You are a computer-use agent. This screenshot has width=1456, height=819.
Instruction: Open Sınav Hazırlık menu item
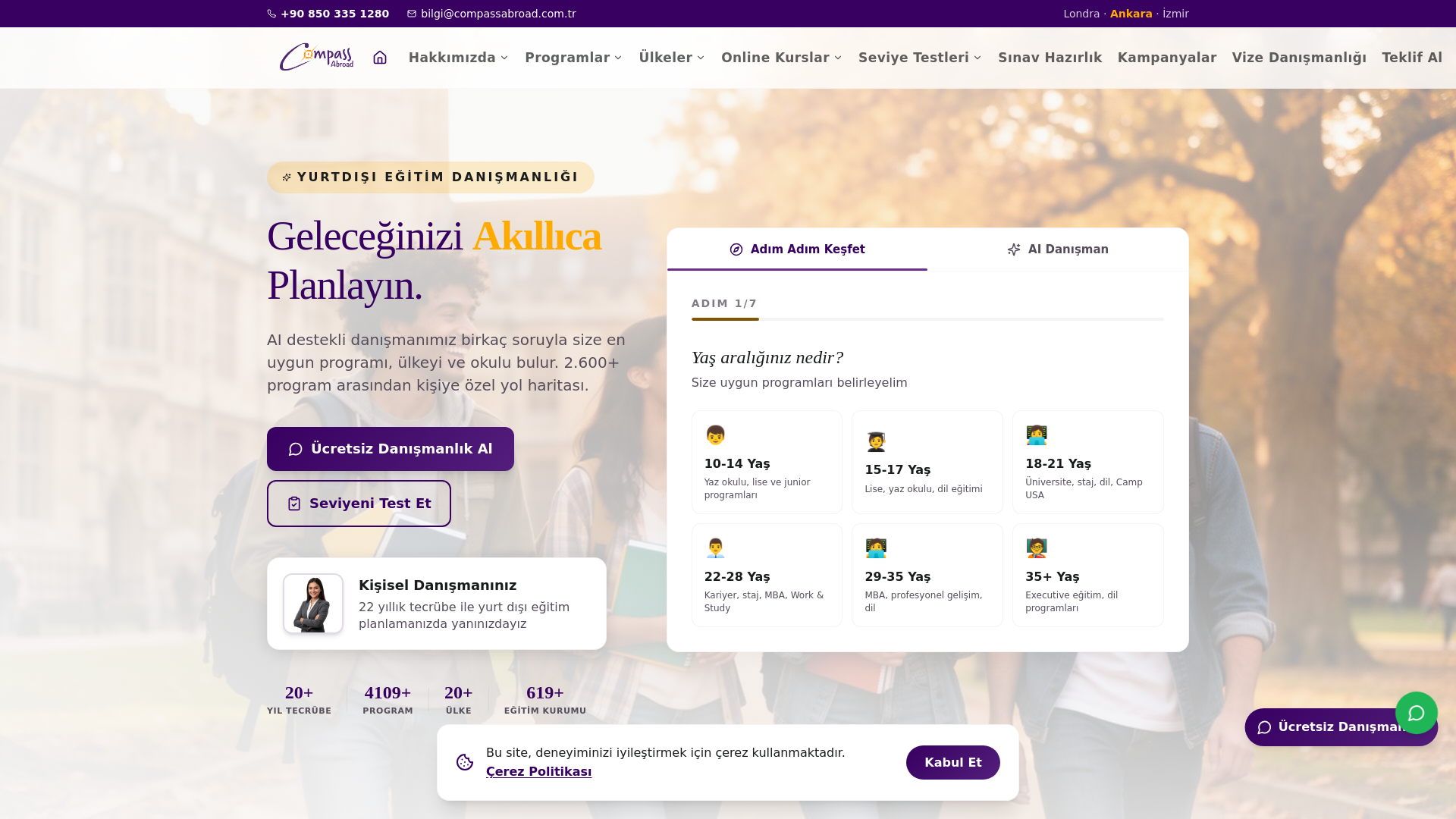(1050, 58)
